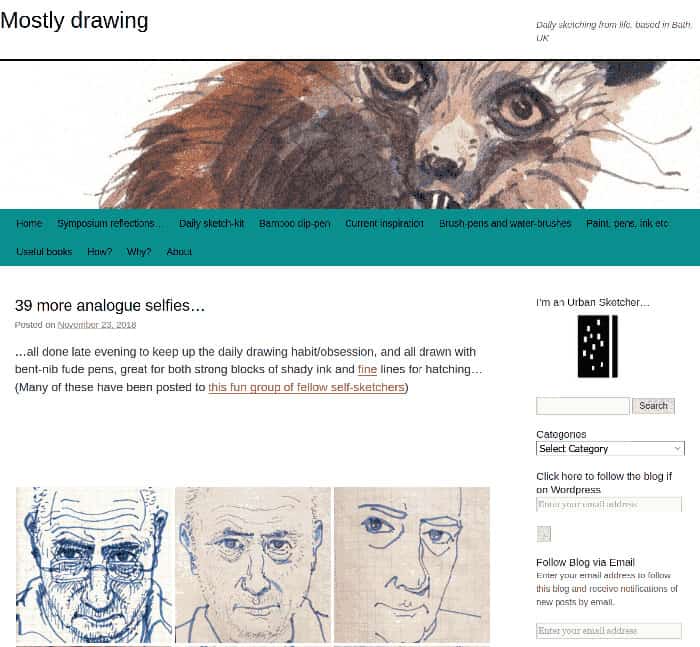The height and width of the screenshot is (647, 700).
Task: Click the search text field
Action: pos(583,406)
